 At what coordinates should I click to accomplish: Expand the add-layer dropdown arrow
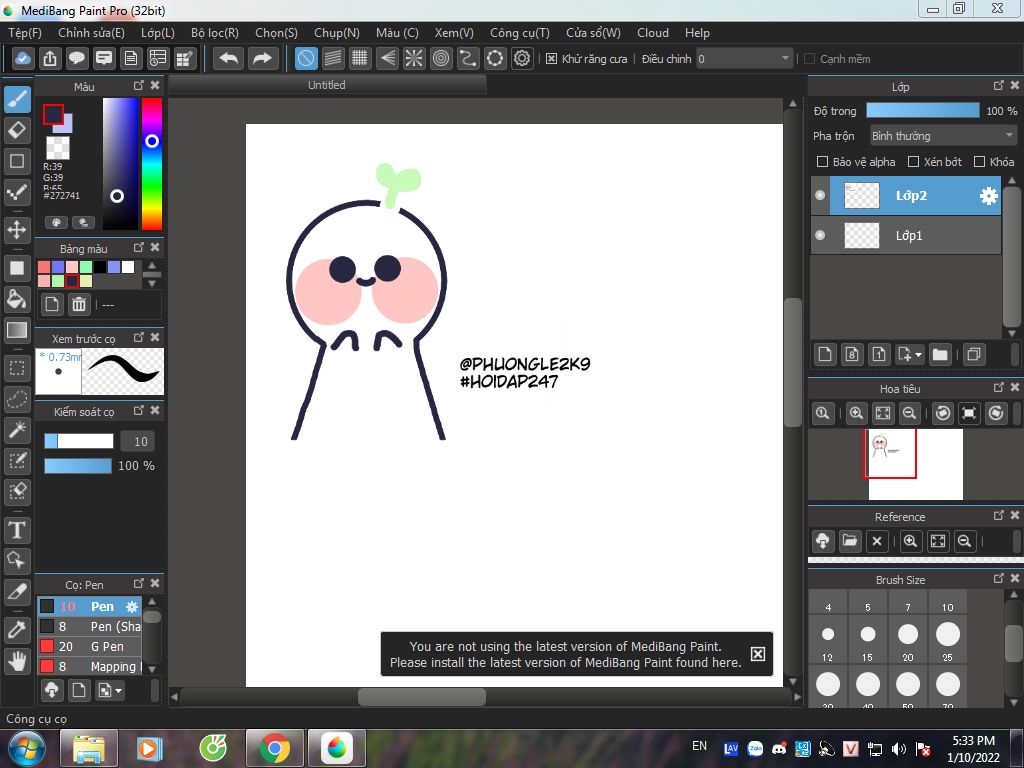[x=919, y=355]
